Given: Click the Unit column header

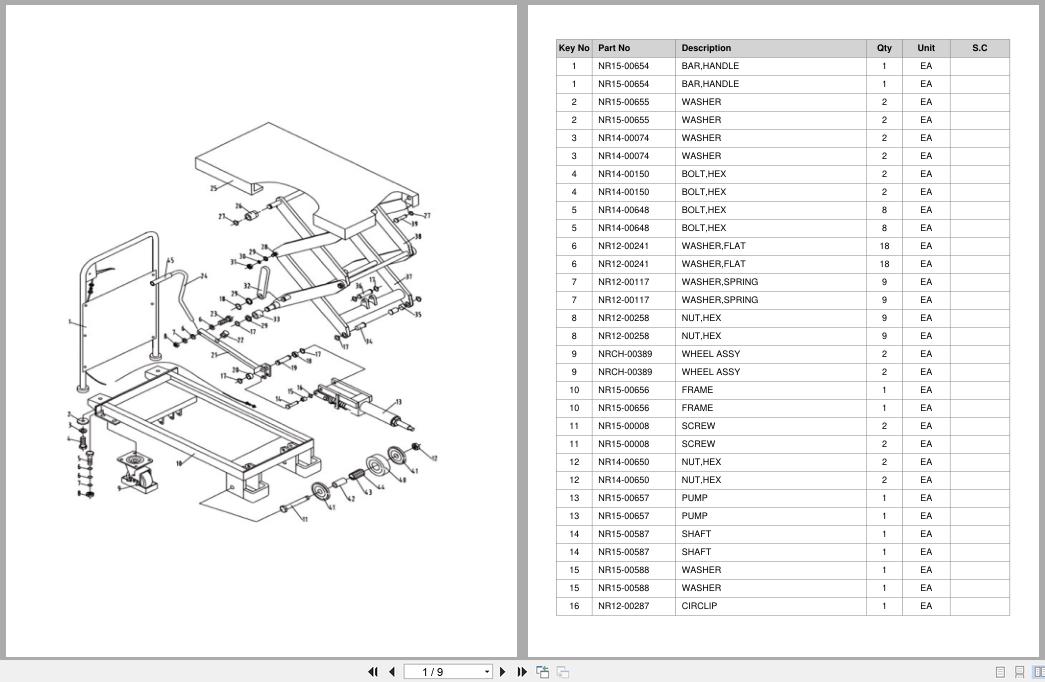Looking at the screenshot, I should click(x=926, y=48).
